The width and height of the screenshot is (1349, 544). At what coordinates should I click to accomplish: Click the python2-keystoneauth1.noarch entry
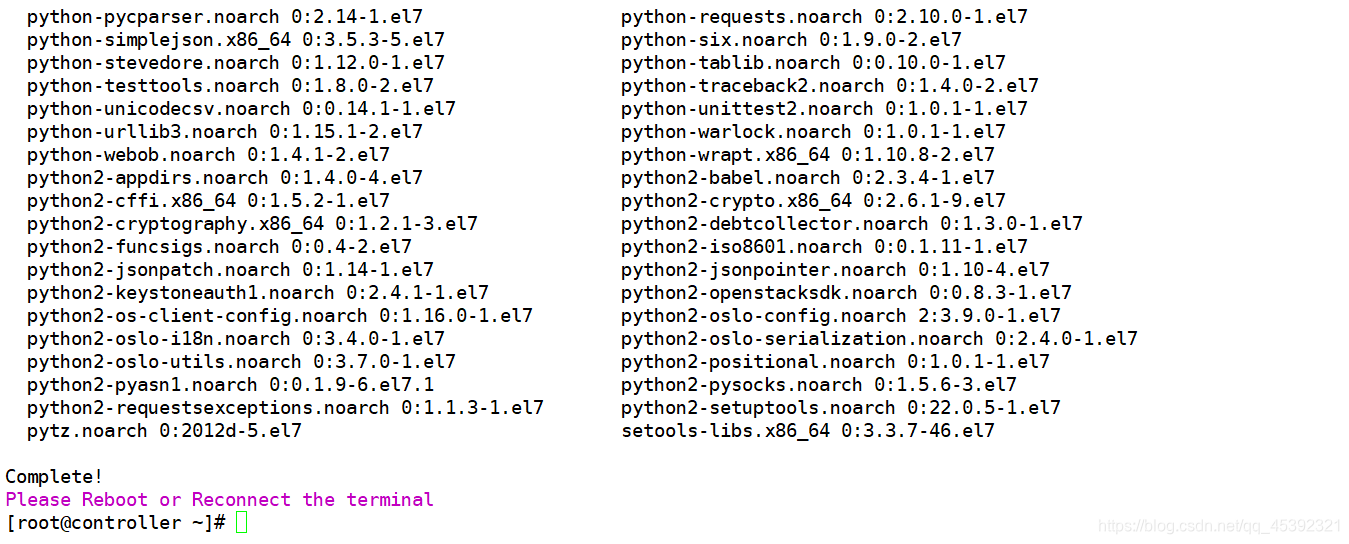[257, 293]
